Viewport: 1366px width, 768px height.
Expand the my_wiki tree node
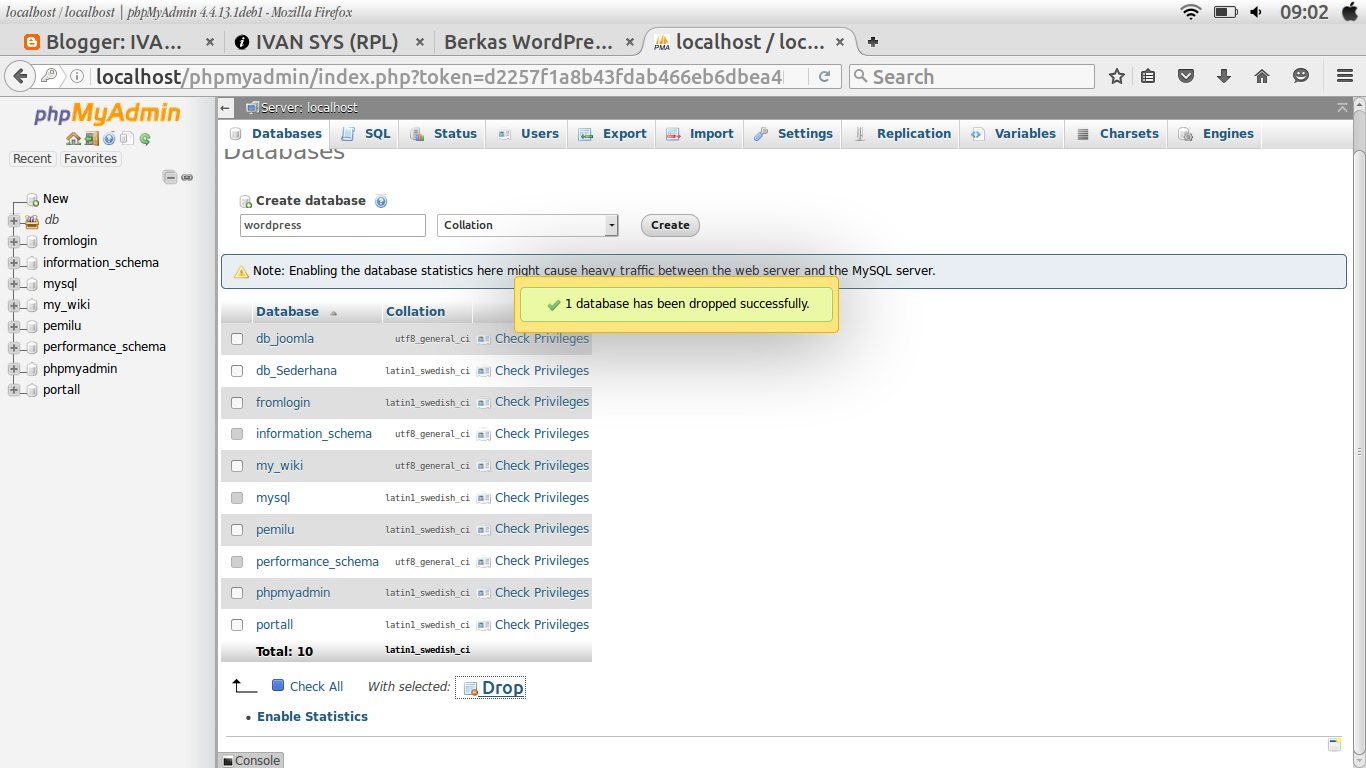point(14,305)
